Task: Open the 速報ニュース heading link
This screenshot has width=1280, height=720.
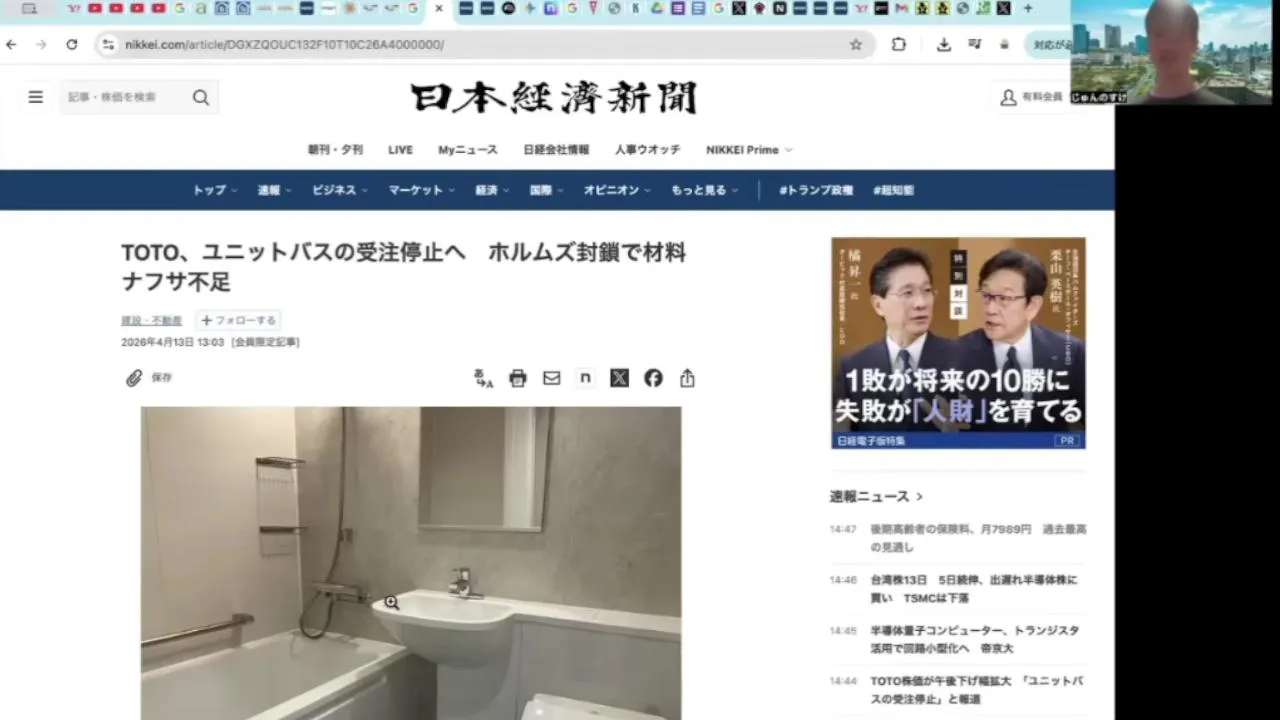Action: pyautogui.click(x=876, y=496)
